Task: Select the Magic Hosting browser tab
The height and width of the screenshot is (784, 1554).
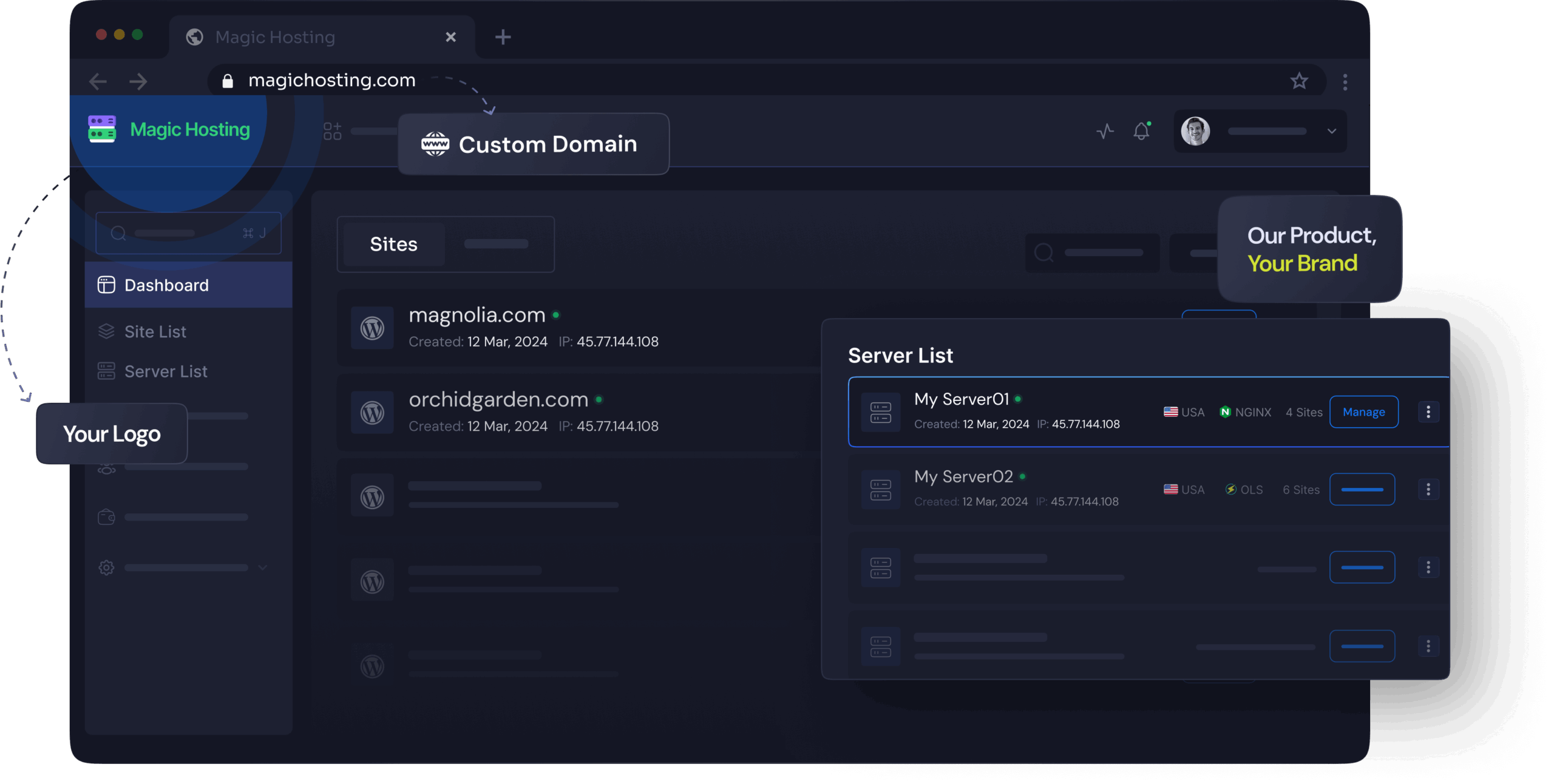Action: (x=322, y=37)
